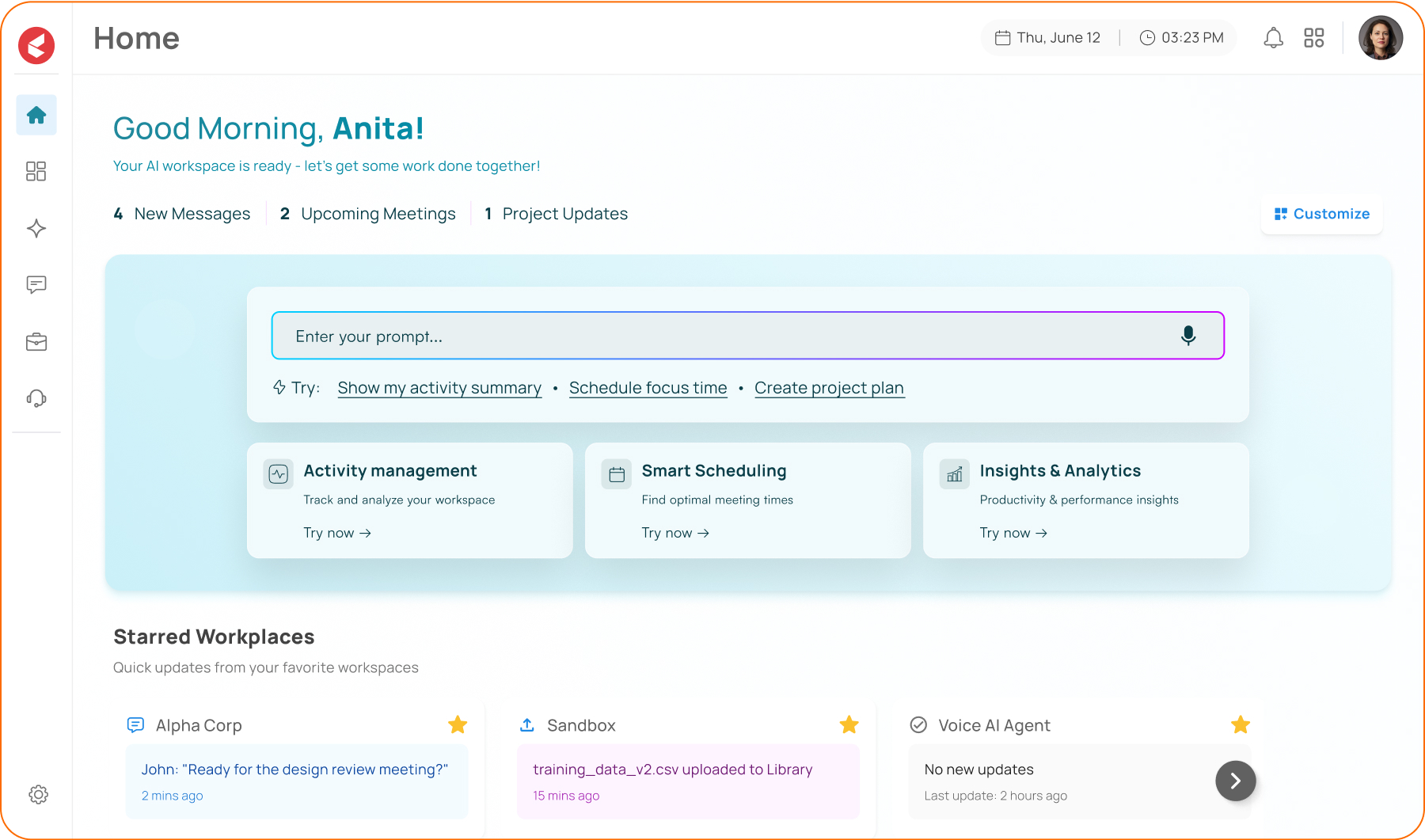
Task: Click the Activity management pulse icon
Action: [x=278, y=474]
